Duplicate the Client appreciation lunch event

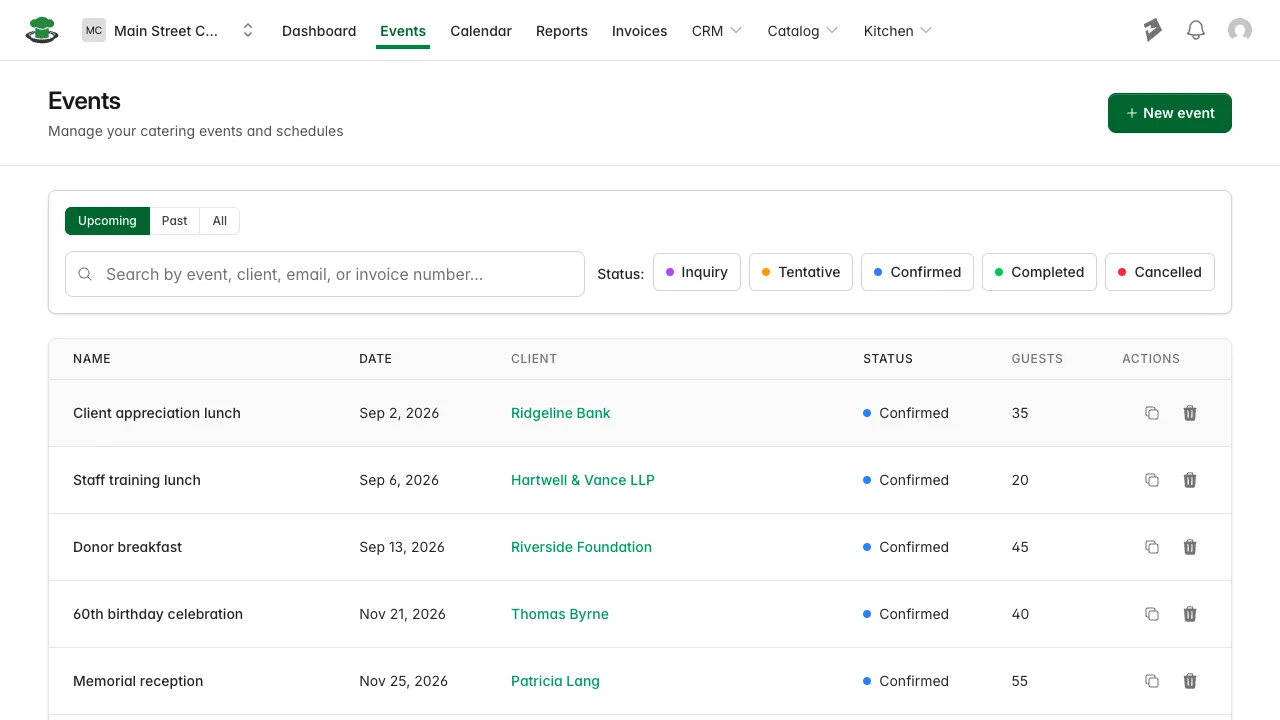pyautogui.click(x=1152, y=413)
